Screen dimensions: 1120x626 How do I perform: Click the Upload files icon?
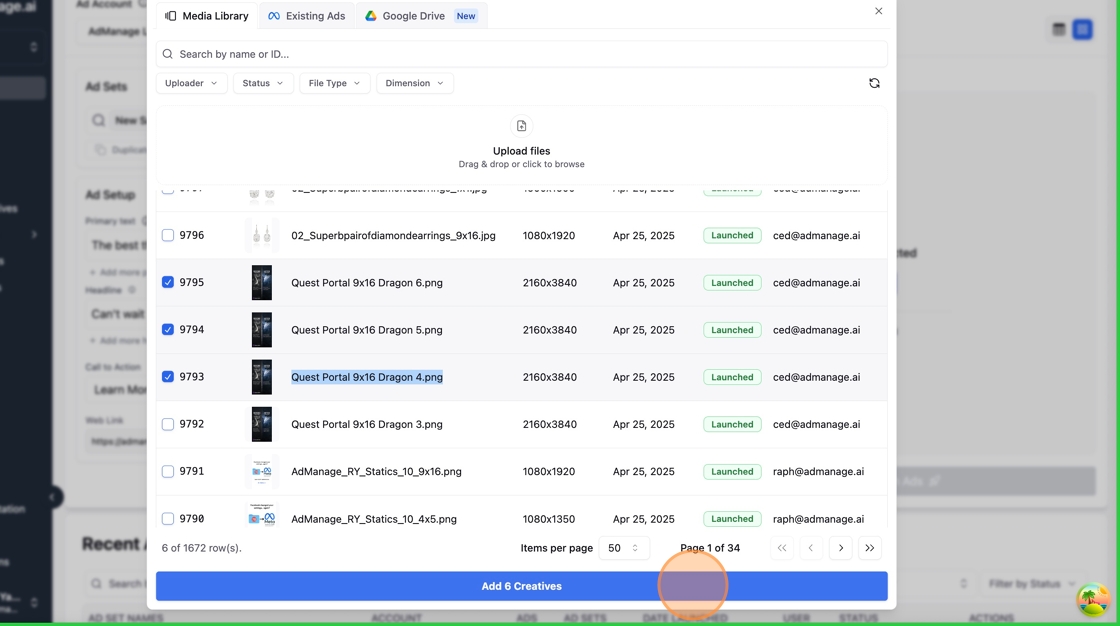point(521,126)
